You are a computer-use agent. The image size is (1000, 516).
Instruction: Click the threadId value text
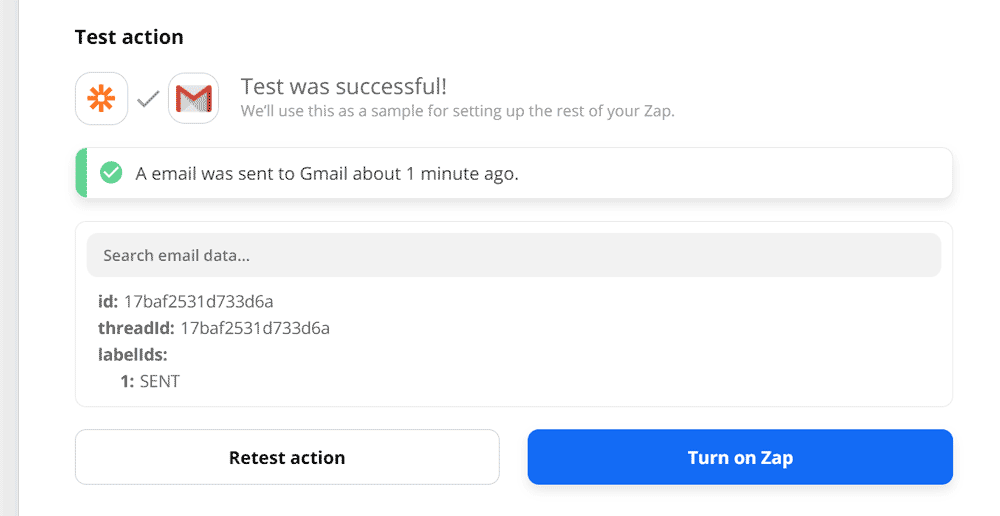255,328
